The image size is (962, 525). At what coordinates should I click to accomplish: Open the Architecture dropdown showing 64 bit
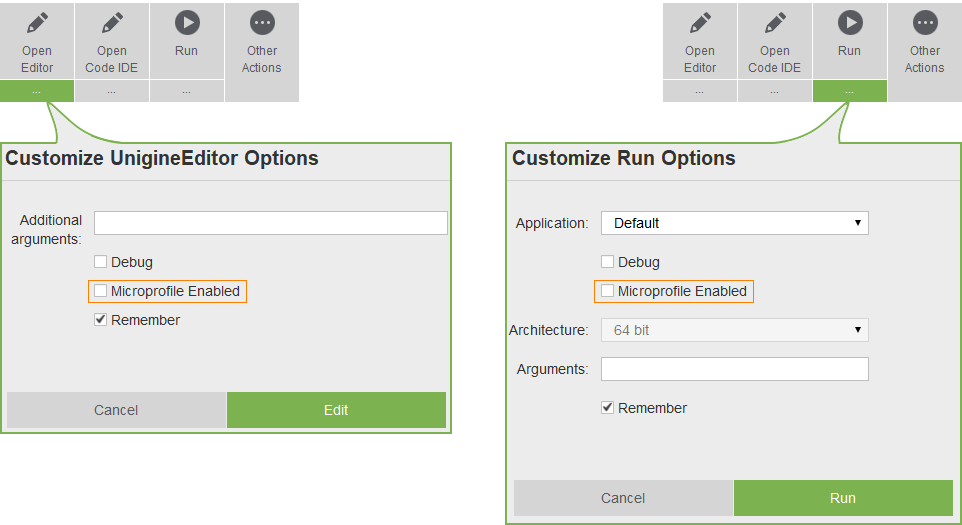pos(735,330)
